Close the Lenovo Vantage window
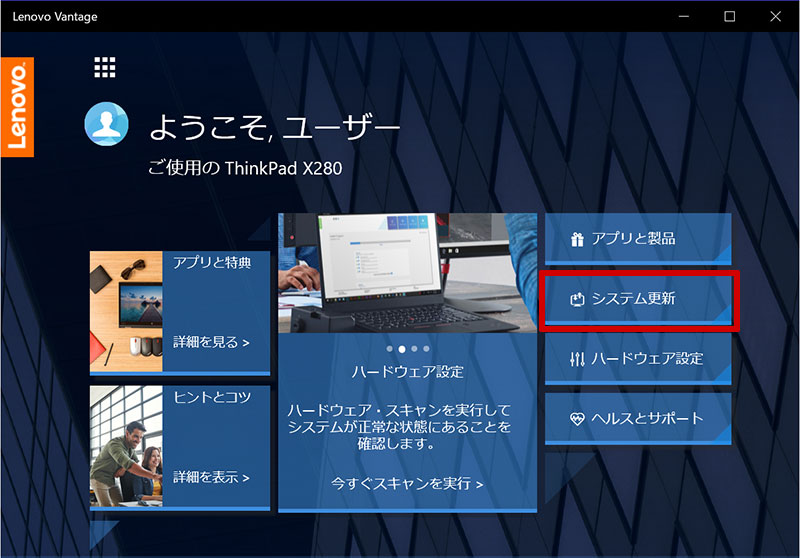 pos(776,16)
